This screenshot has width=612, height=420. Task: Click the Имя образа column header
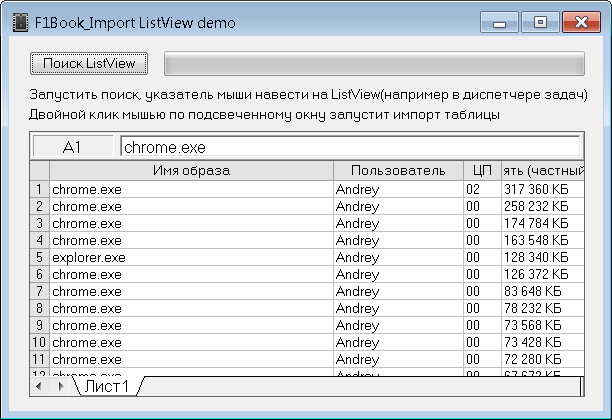tap(191, 171)
